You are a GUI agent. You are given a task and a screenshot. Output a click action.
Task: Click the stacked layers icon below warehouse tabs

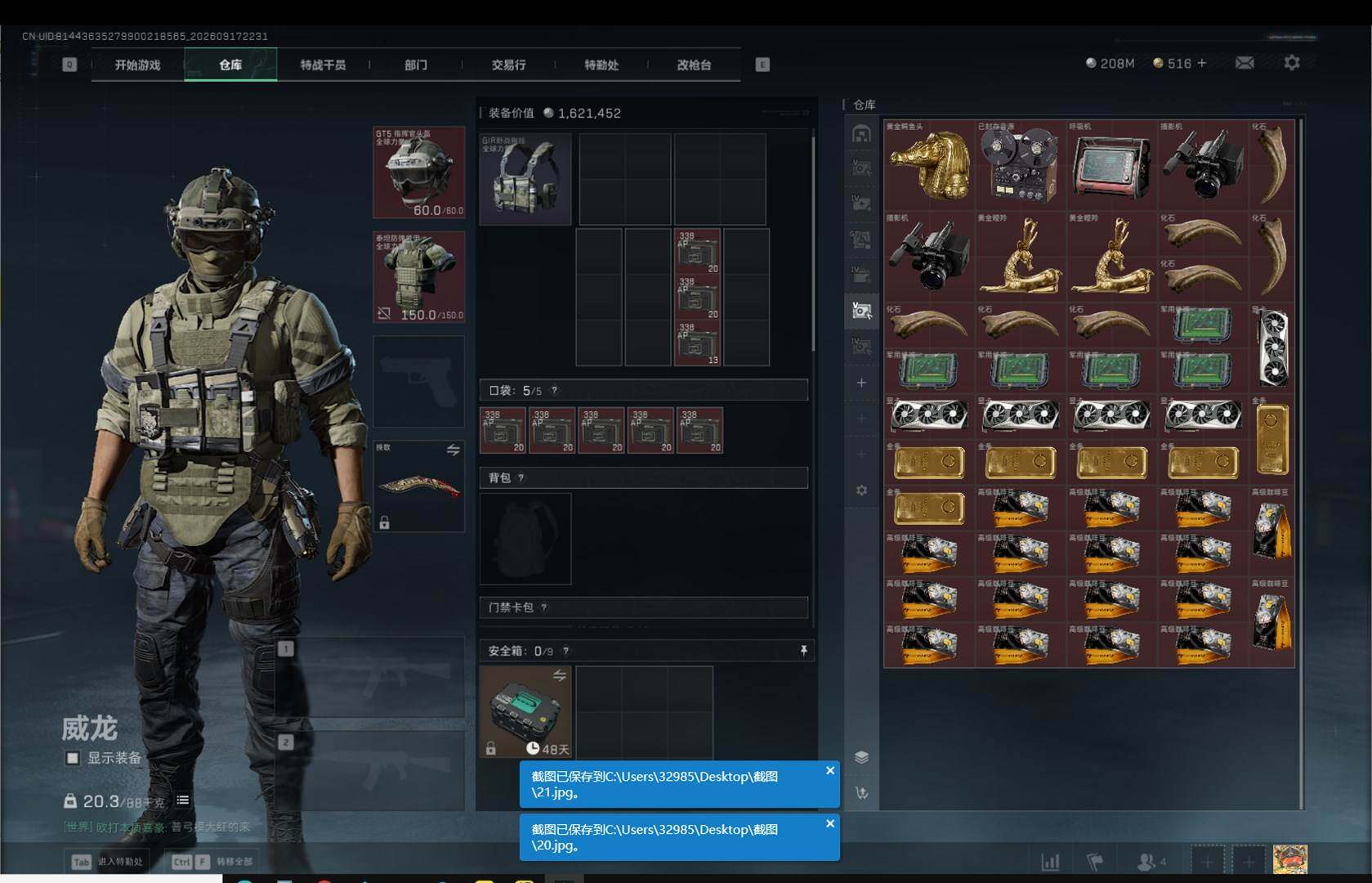[x=861, y=757]
